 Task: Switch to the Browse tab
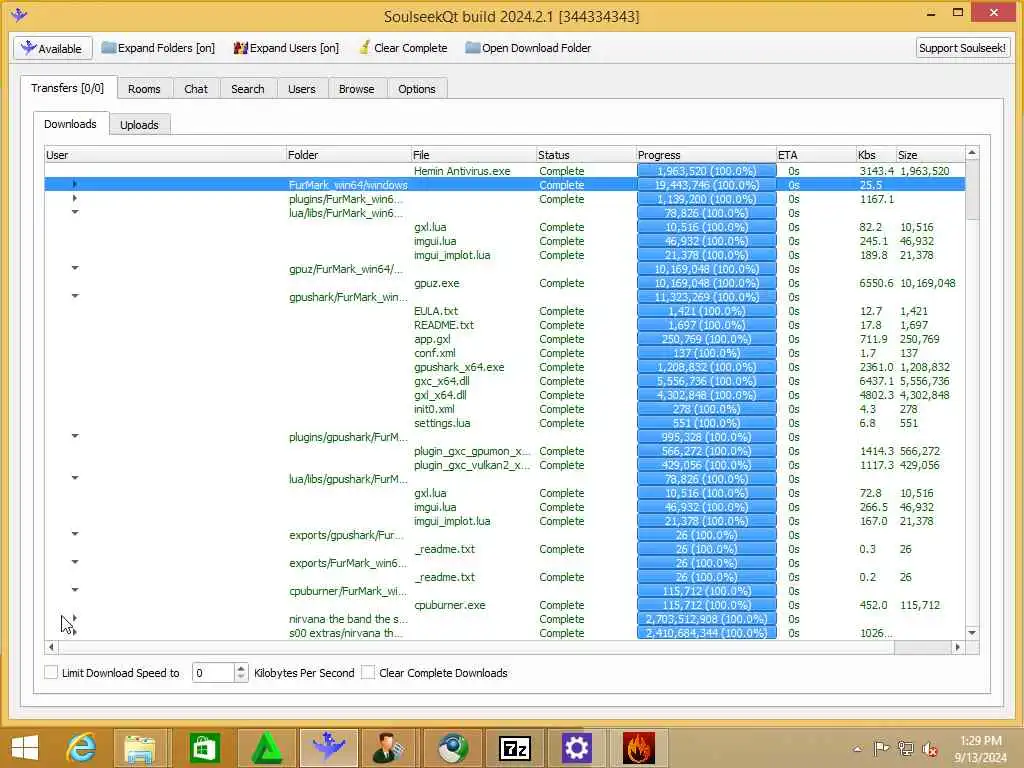[x=357, y=89]
